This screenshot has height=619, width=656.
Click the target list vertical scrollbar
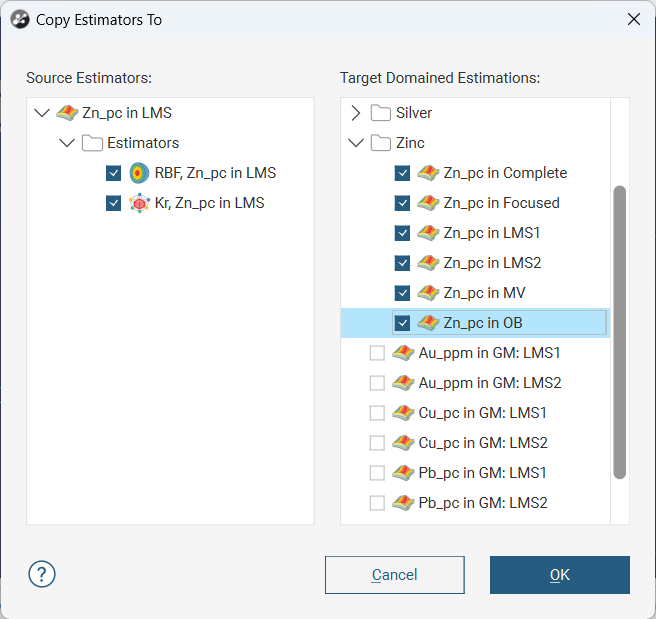620,330
